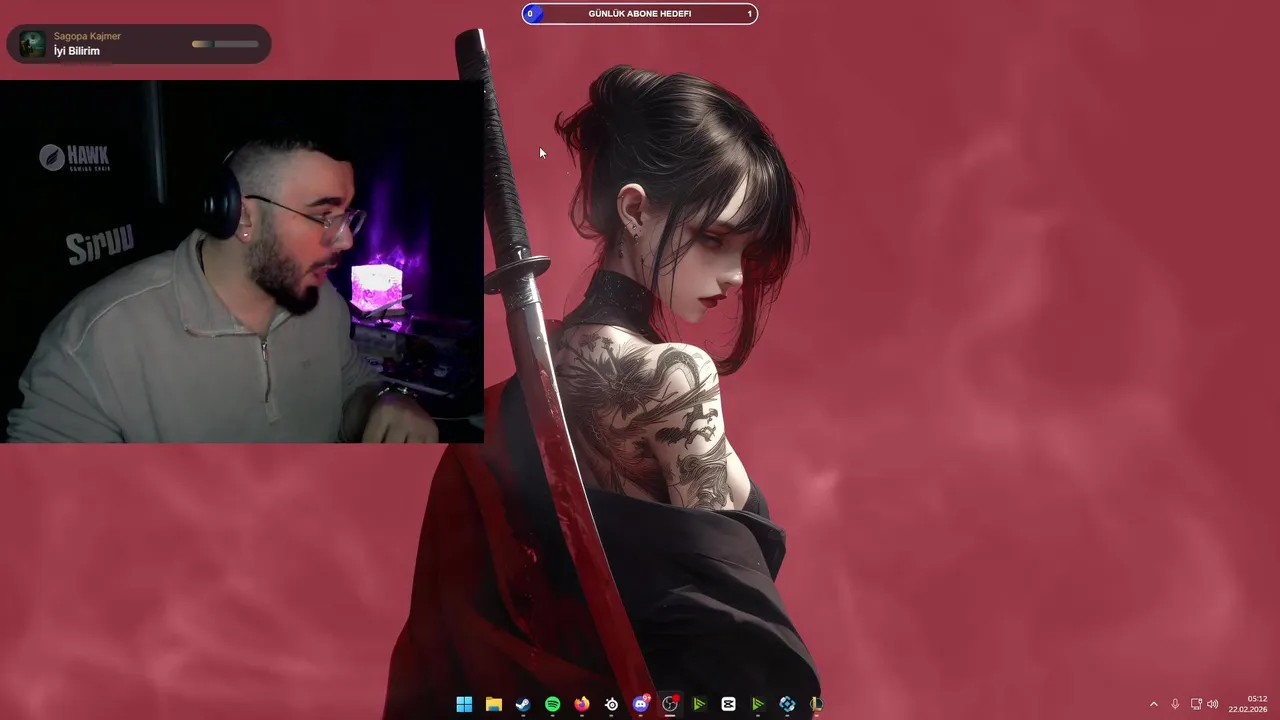The width and height of the screenshot is (1280, 720).
Task: Click the artist name Sagopa Kajmer
Action: tap(87, 36)
